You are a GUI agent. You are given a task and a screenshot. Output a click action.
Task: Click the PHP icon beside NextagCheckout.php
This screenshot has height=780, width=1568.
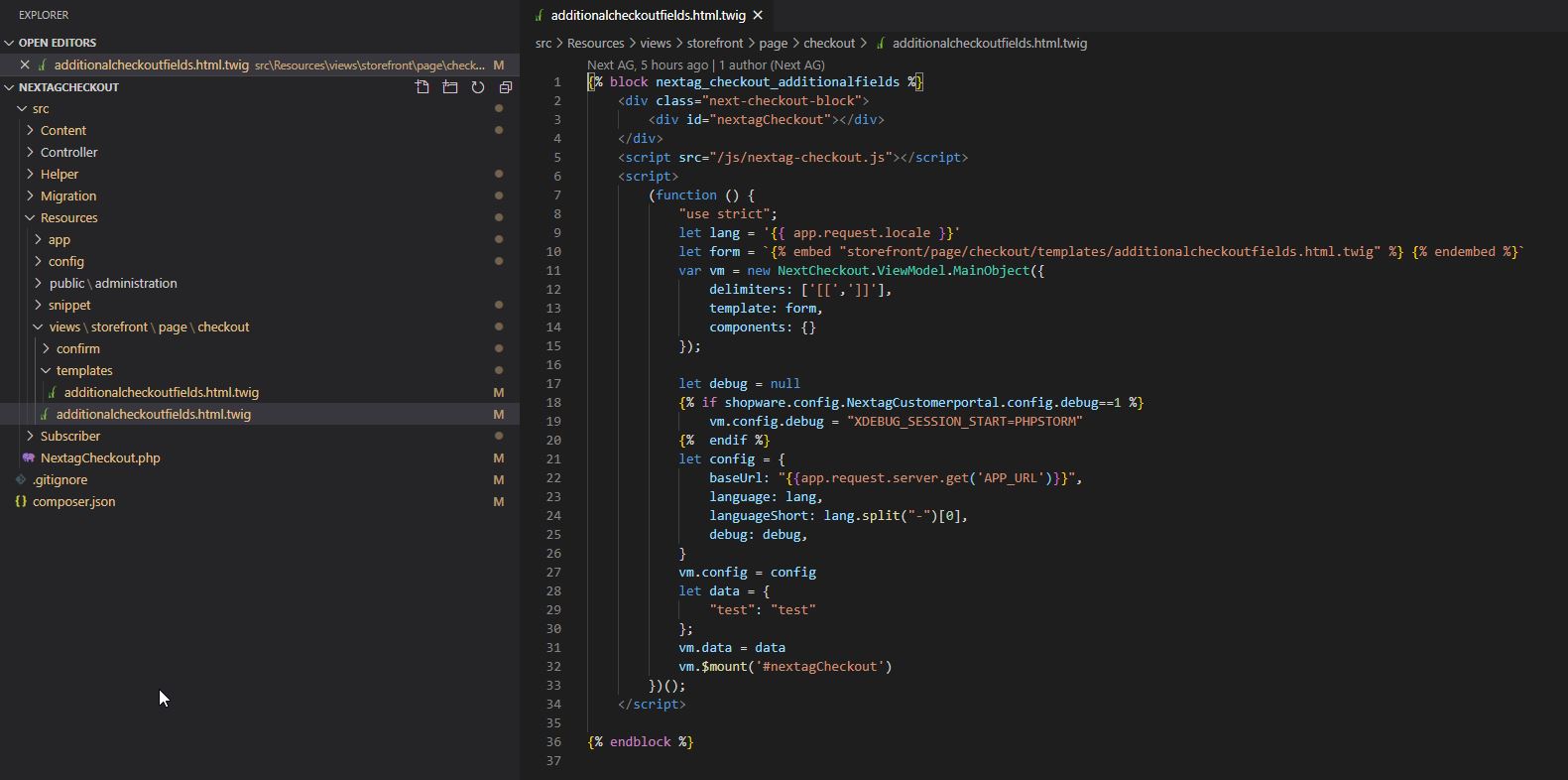click(29, 458)
